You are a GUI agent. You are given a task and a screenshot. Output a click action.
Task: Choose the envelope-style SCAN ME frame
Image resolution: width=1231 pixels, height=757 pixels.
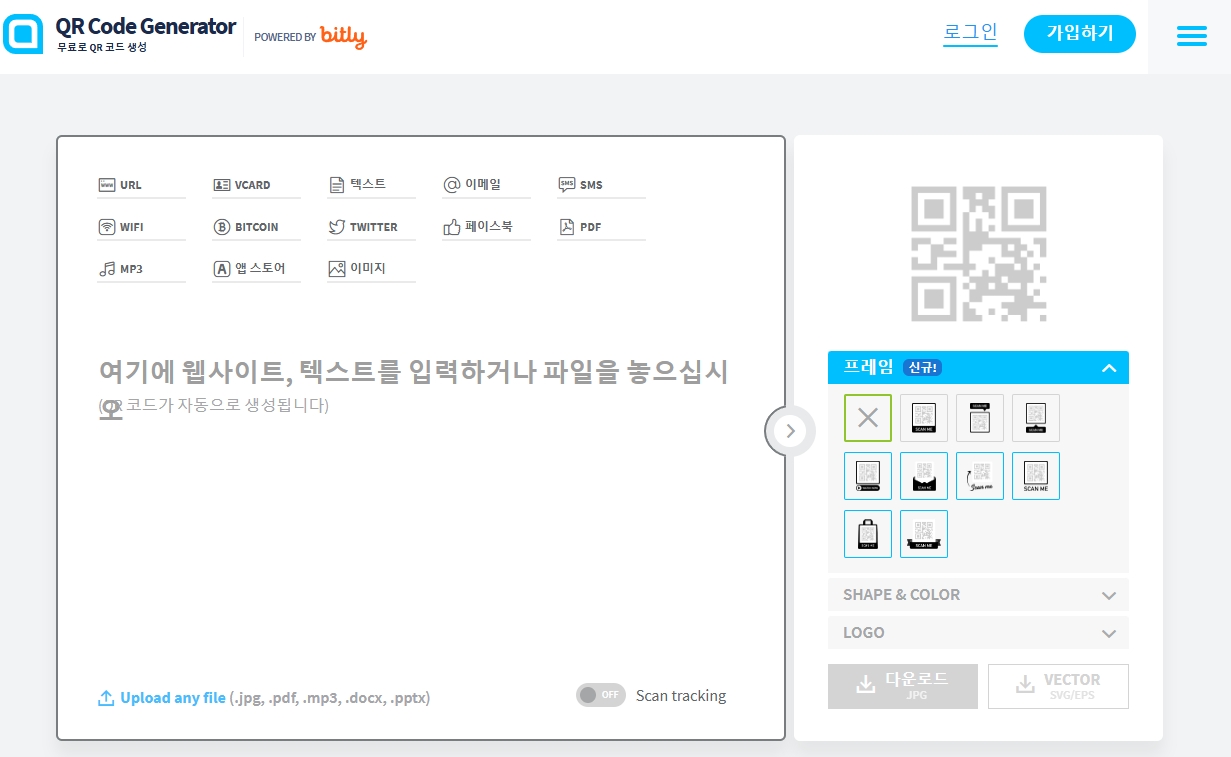coord(924,476)
